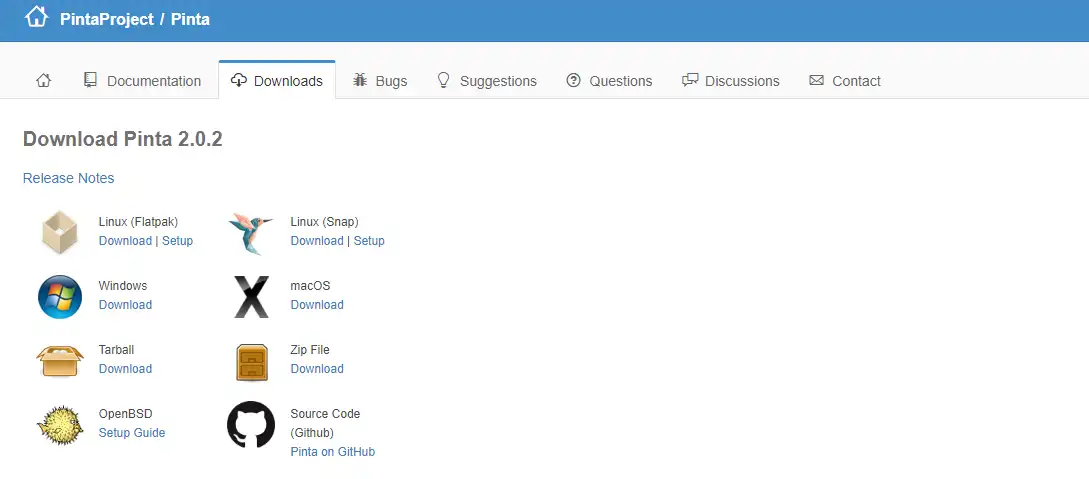Click the macOS label text
The width and height of the screenshot is (1089, 479).
310,285
